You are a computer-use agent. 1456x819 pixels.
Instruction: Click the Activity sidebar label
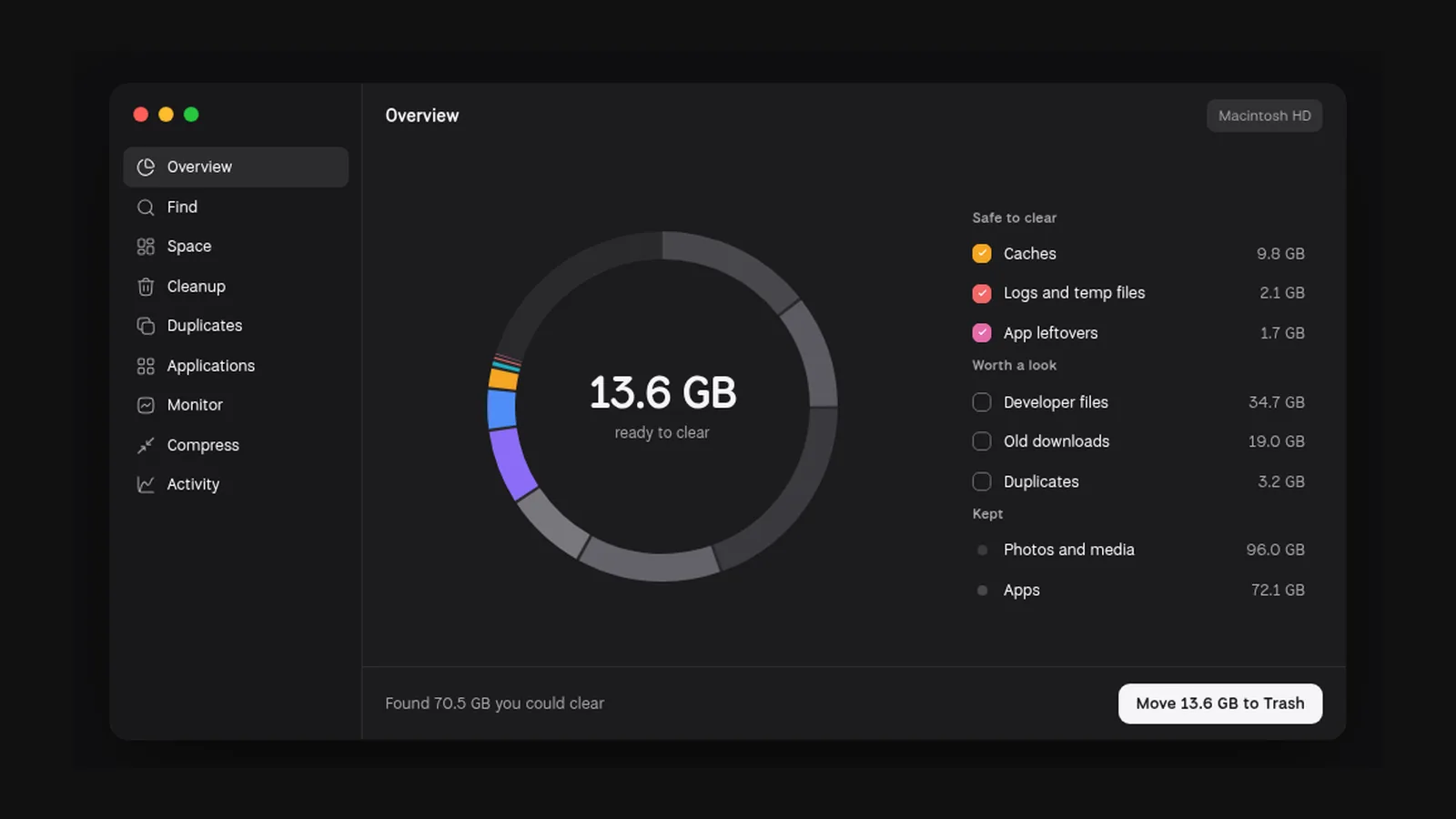coord(193,484)
